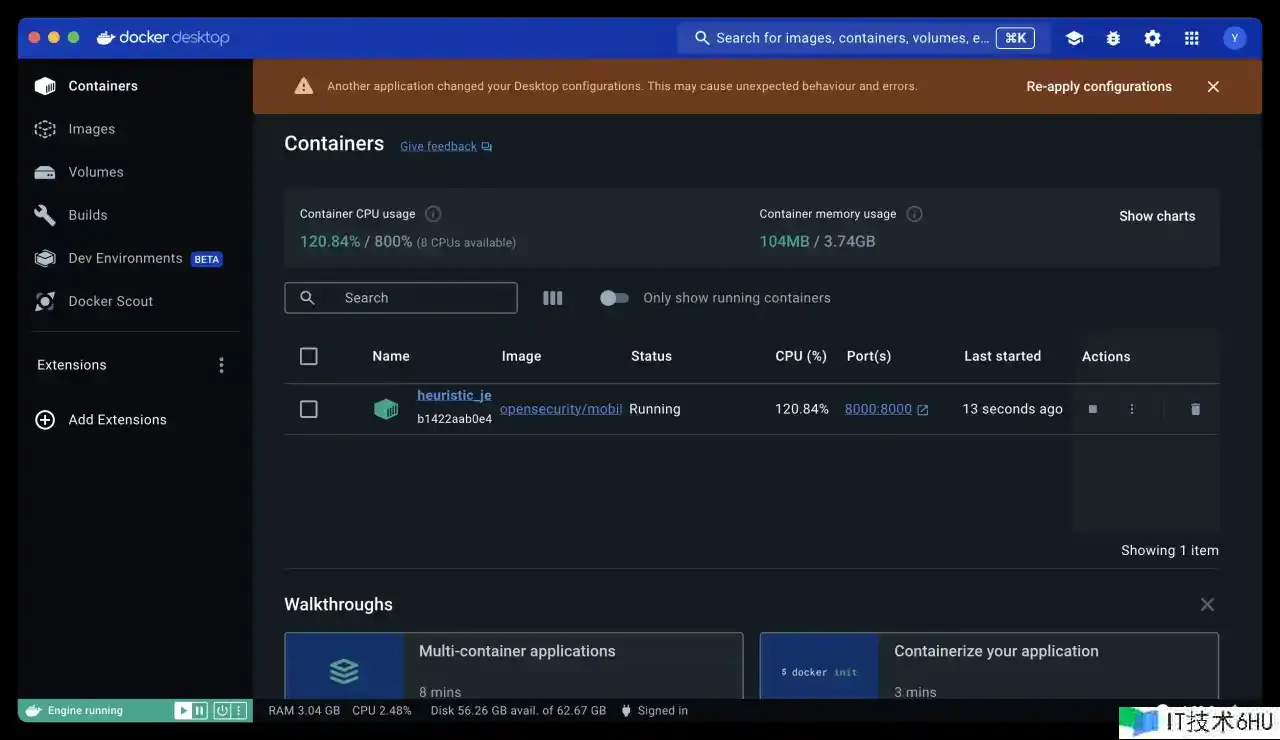Click Re-apply configurations
The width and height of the screenshot is (1280, 740).
tap(1099, 87)
